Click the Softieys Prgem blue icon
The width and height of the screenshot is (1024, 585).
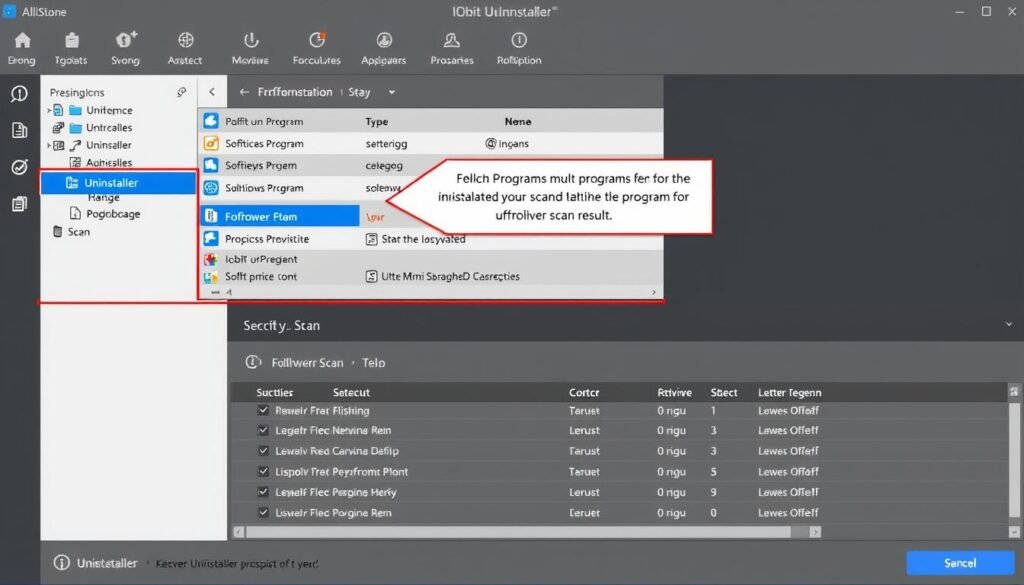(x=211, y=165)
